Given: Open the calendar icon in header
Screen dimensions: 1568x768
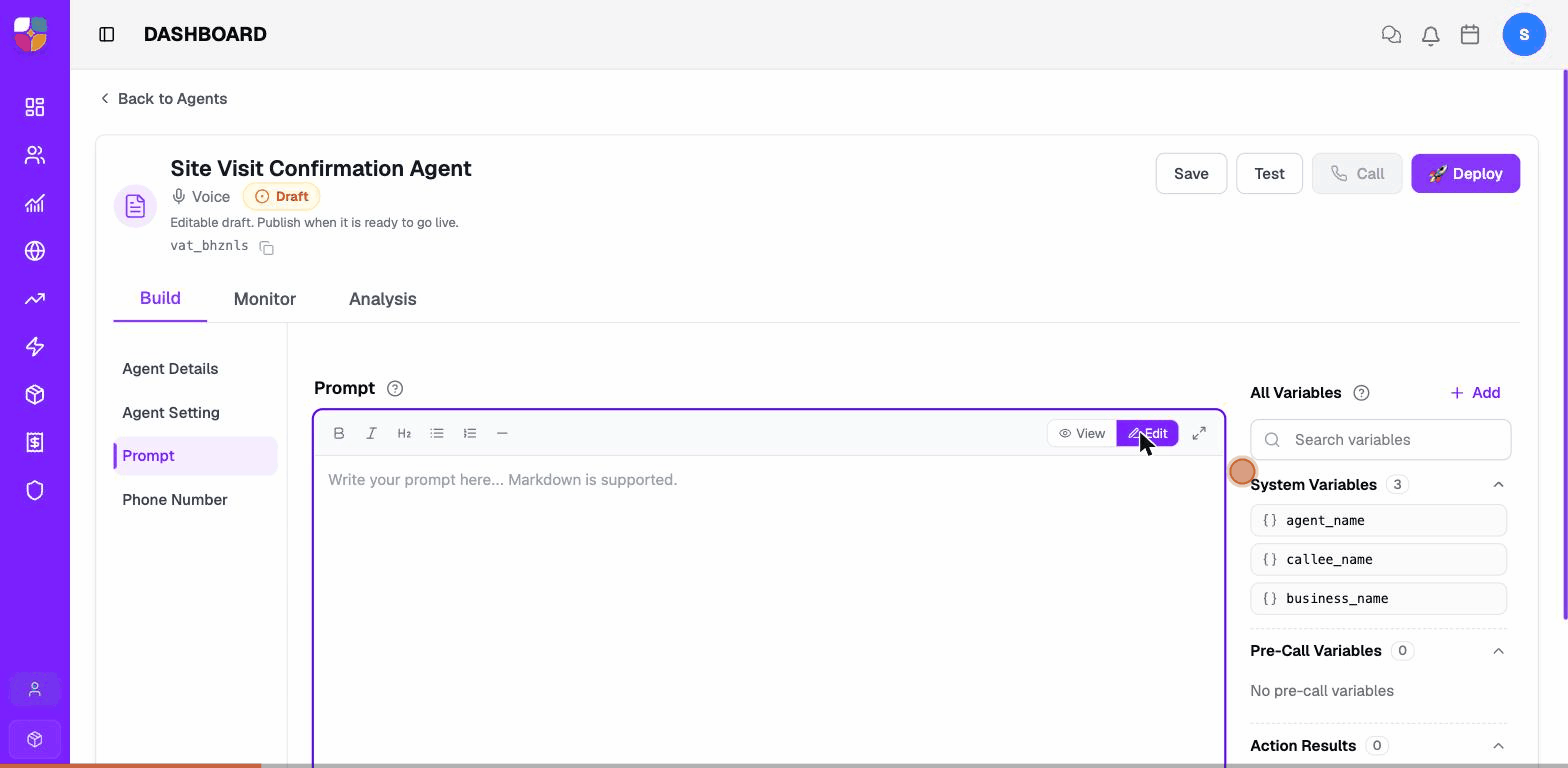Looking at the screenshot, I should click(1470, 34).
